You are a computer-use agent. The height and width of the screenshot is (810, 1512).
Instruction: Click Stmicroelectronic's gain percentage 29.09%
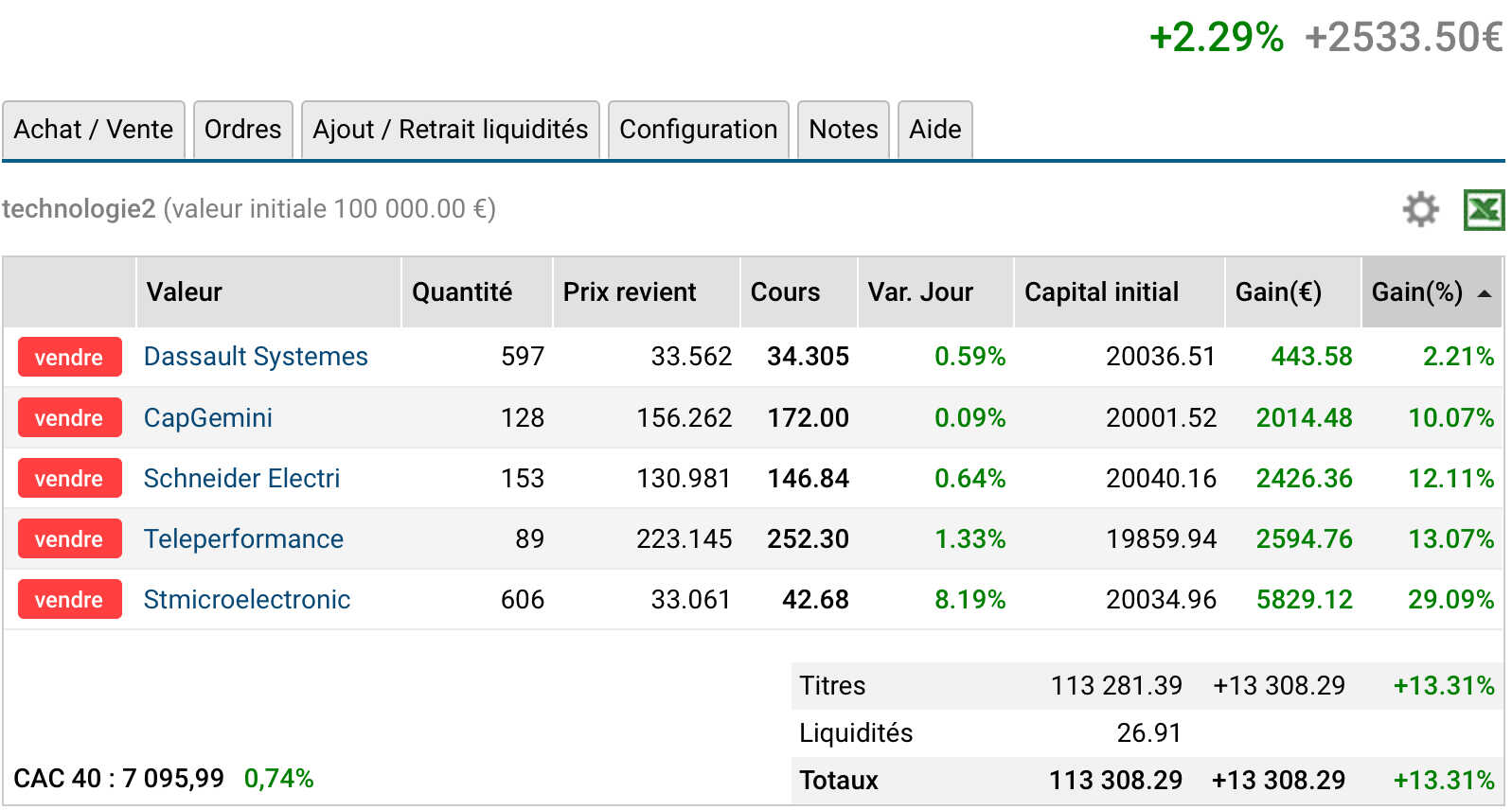[1450, 599]
